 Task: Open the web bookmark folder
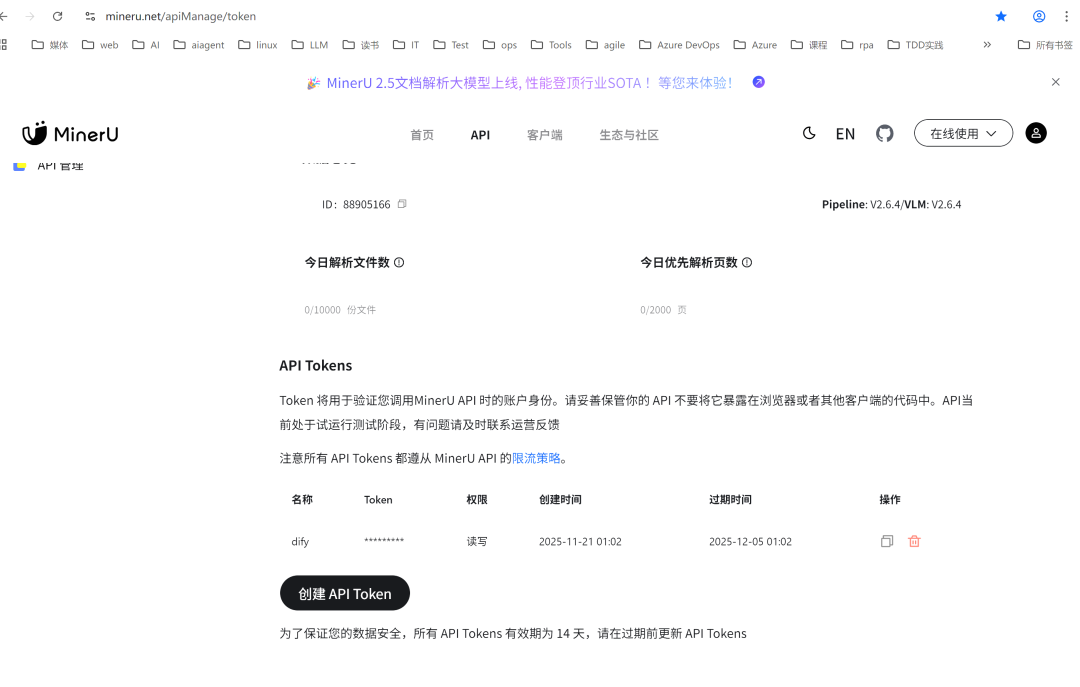point(100,45)
